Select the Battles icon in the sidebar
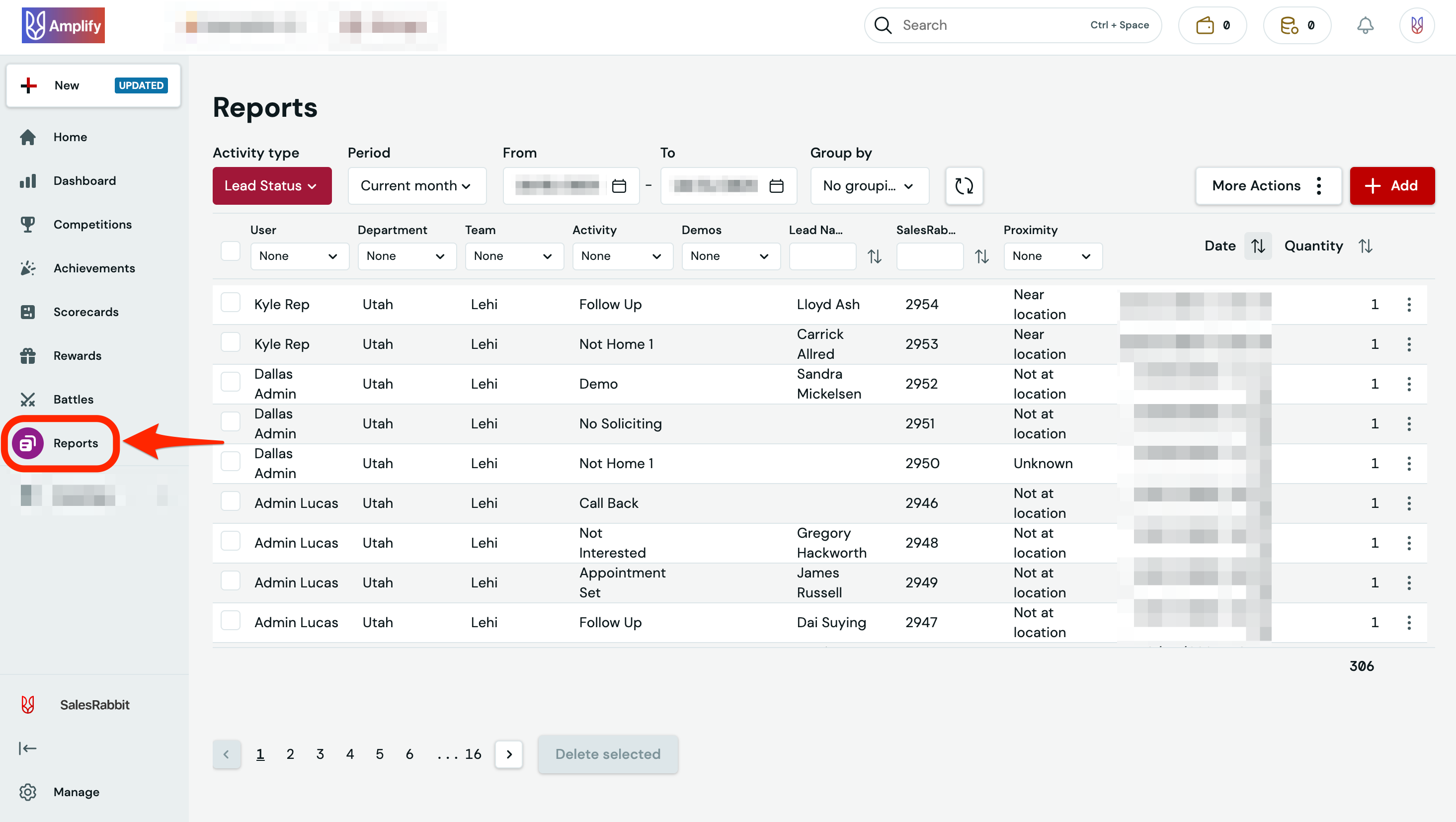1456x822 pixels. tap(28, 399)
